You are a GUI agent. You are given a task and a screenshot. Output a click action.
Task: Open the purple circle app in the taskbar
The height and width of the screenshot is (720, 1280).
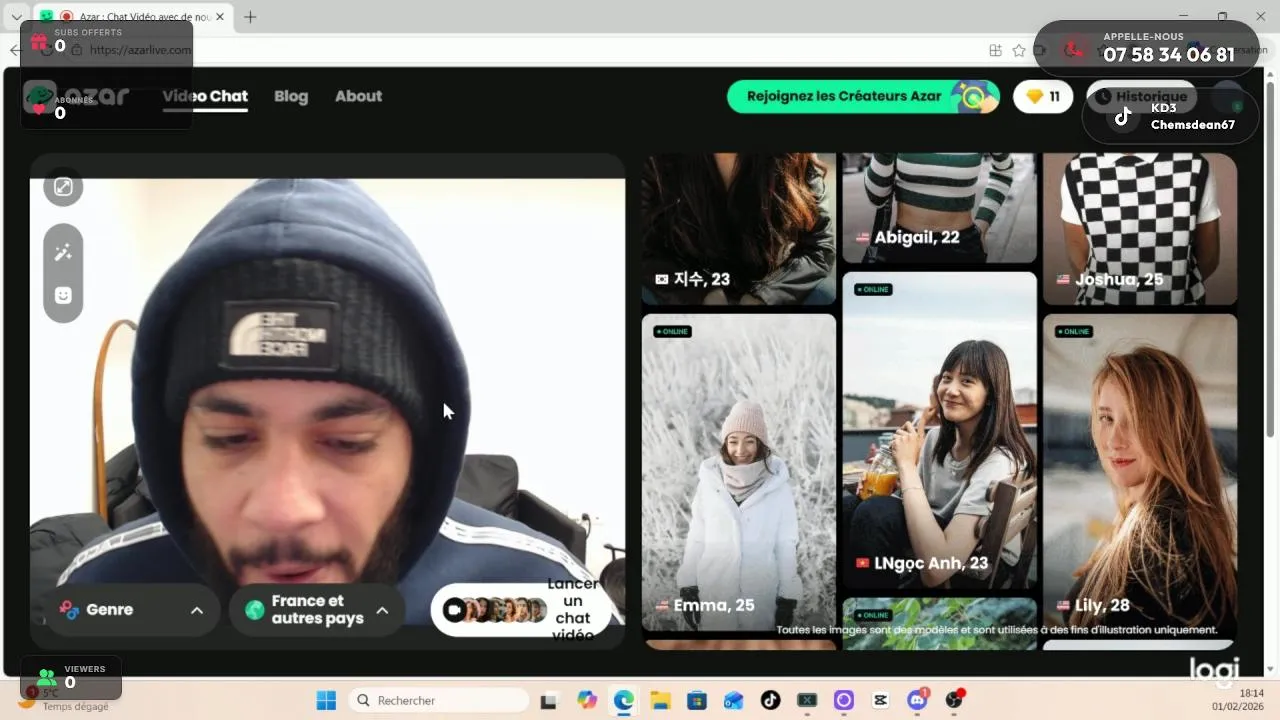[844, 701]
